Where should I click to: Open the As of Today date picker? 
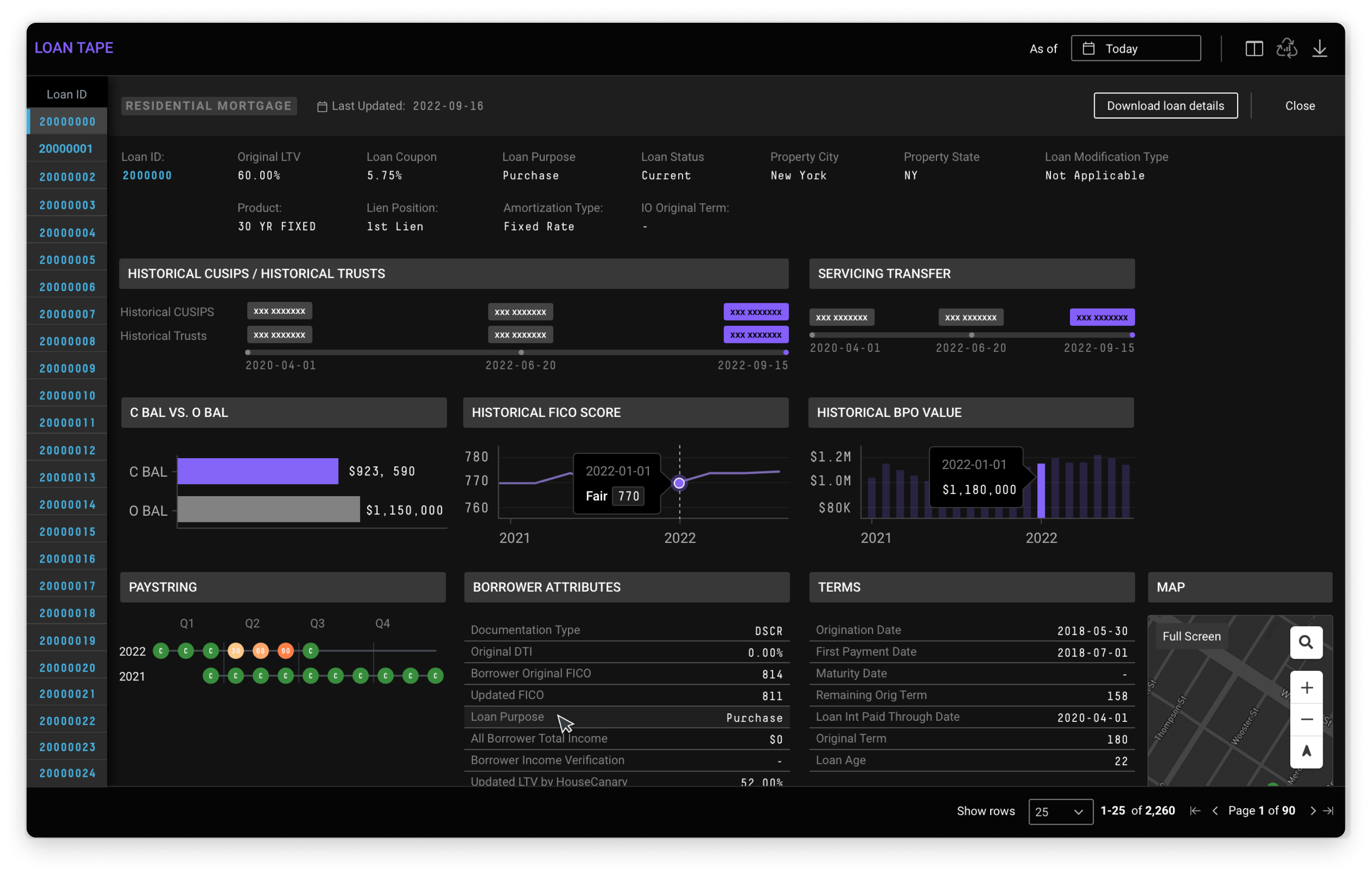tap(1135, 48)
